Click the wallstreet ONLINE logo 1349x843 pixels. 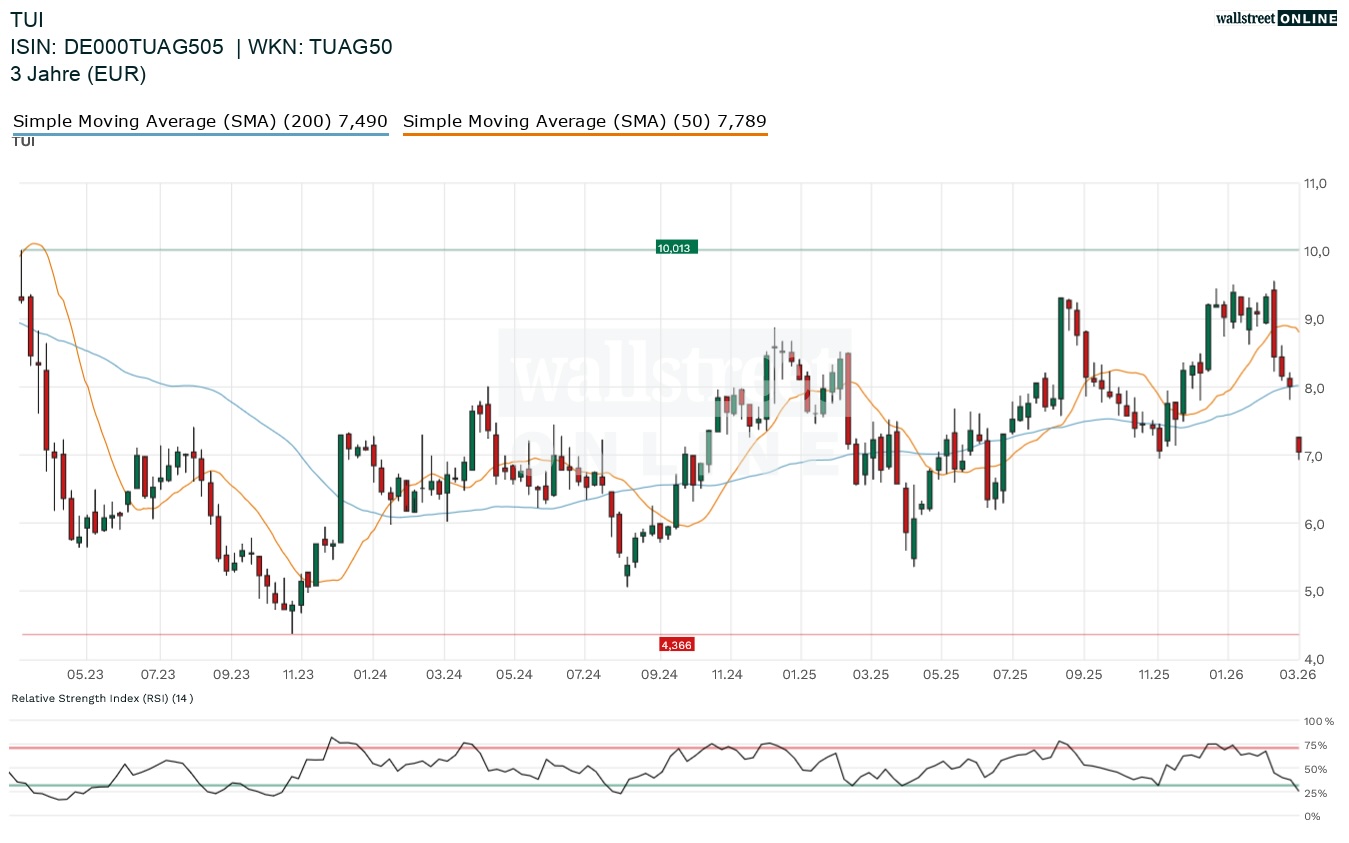[x=1275, y=17]
